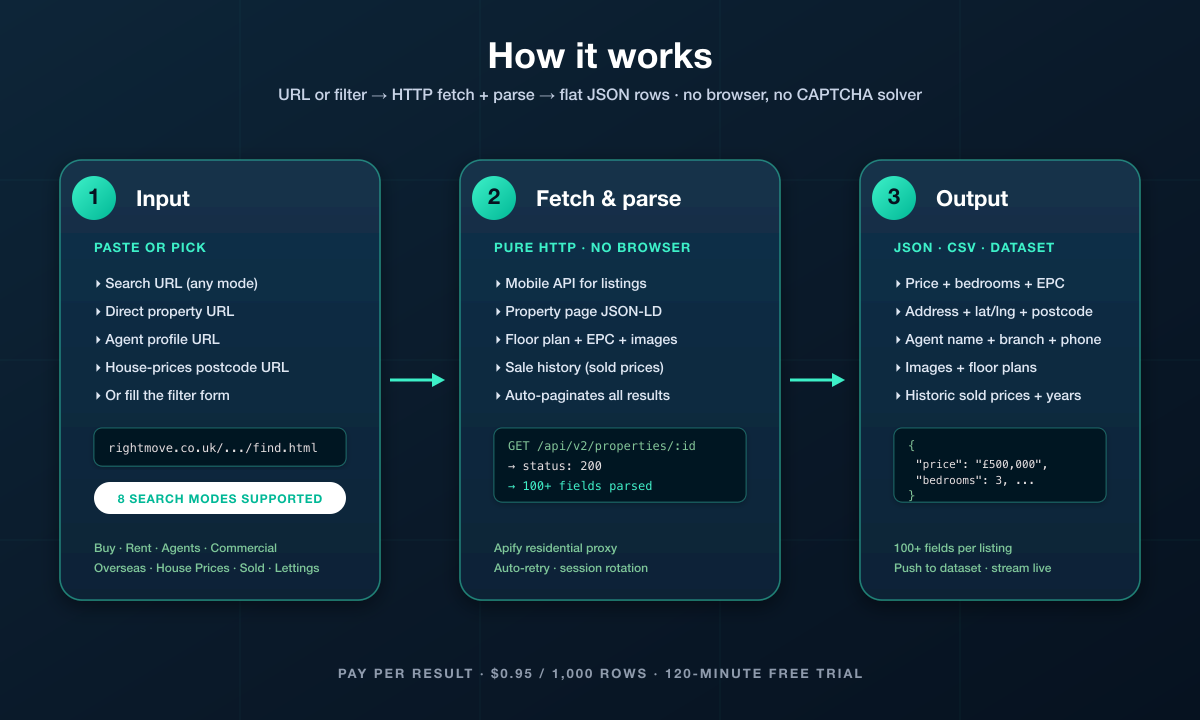This screenshot has width=1200, height=720.
Task: Click the House-prices postcode URL item
Action: 192,367
